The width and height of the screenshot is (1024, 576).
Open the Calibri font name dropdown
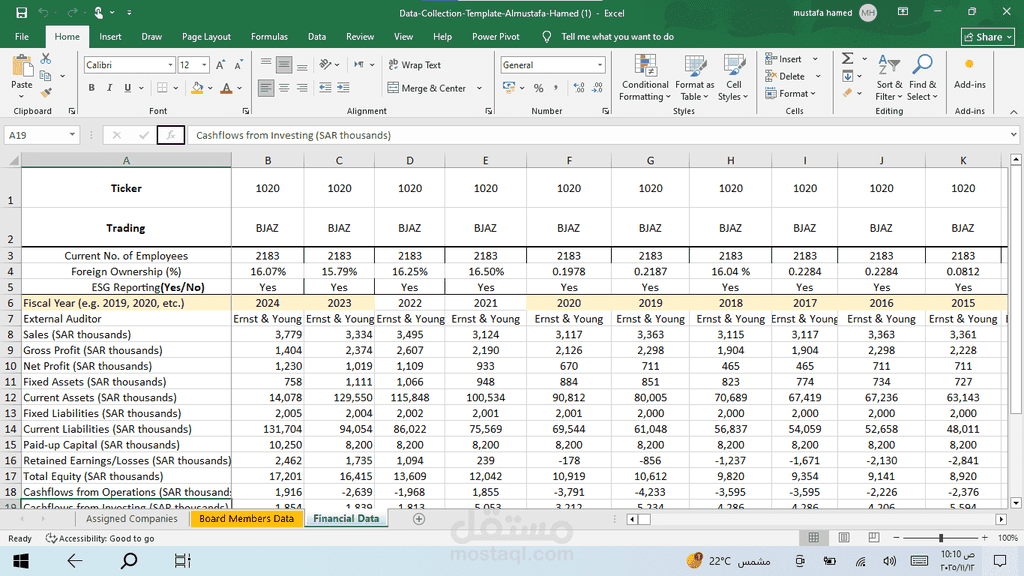coord(170,65)
